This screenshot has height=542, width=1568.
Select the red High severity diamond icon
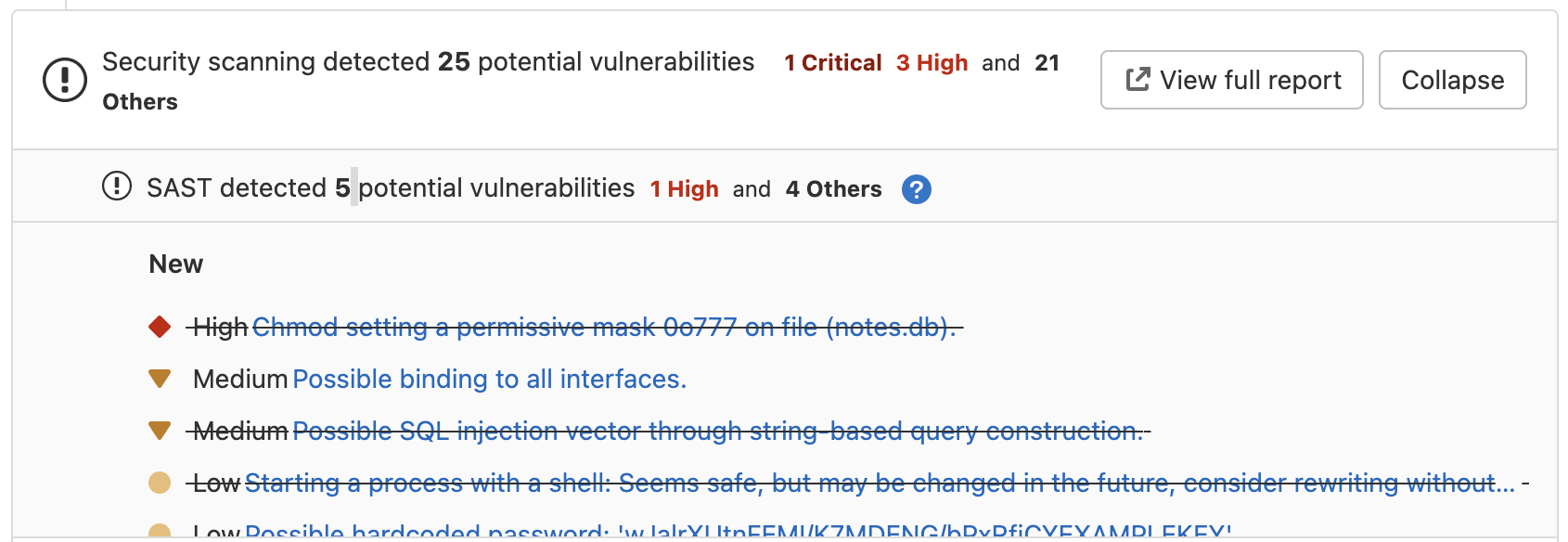(x=158, y=327)
